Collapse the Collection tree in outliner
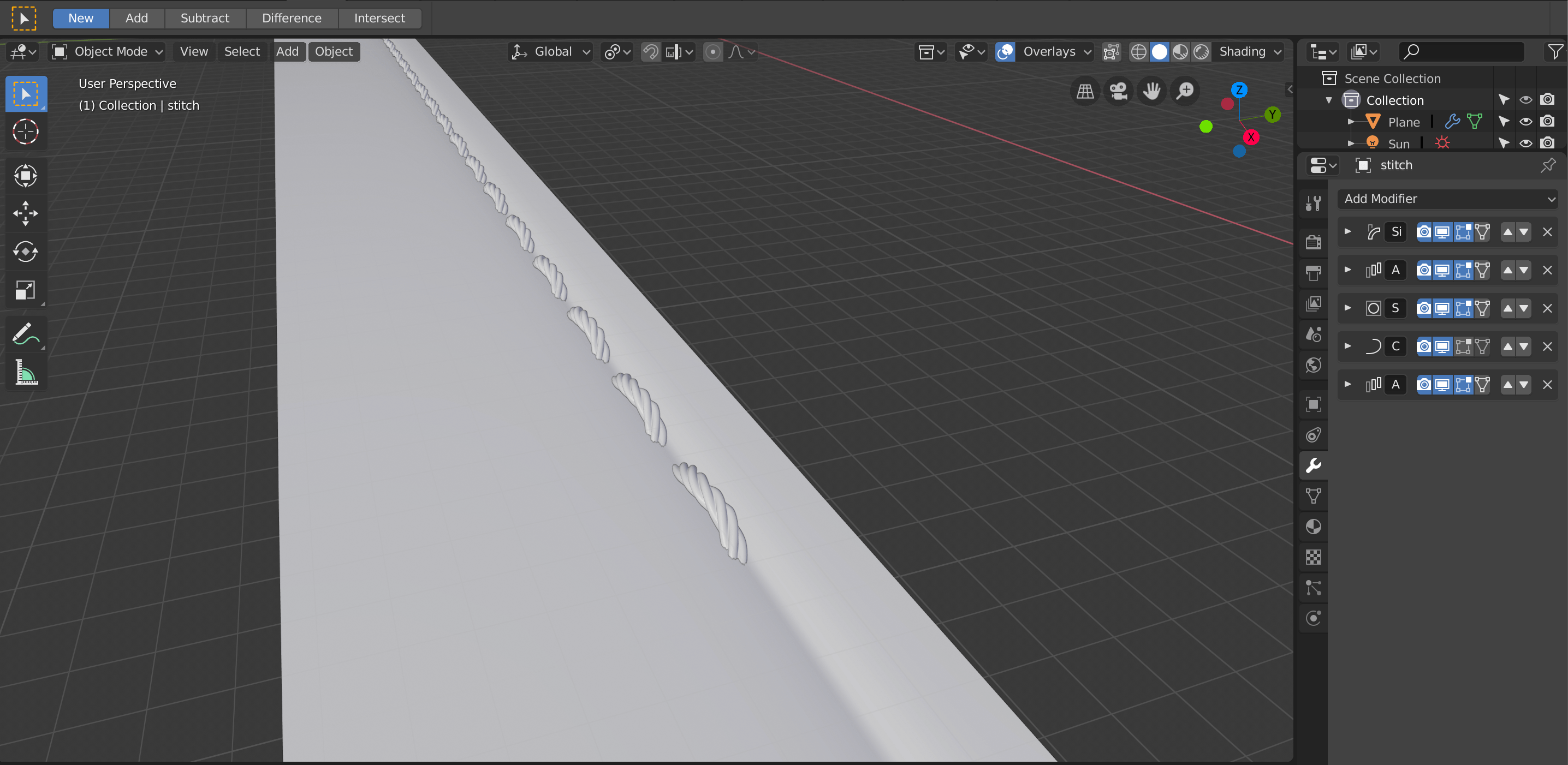Image resolution: width=1568 pixels, height=765 pixels. (1329, 100)
